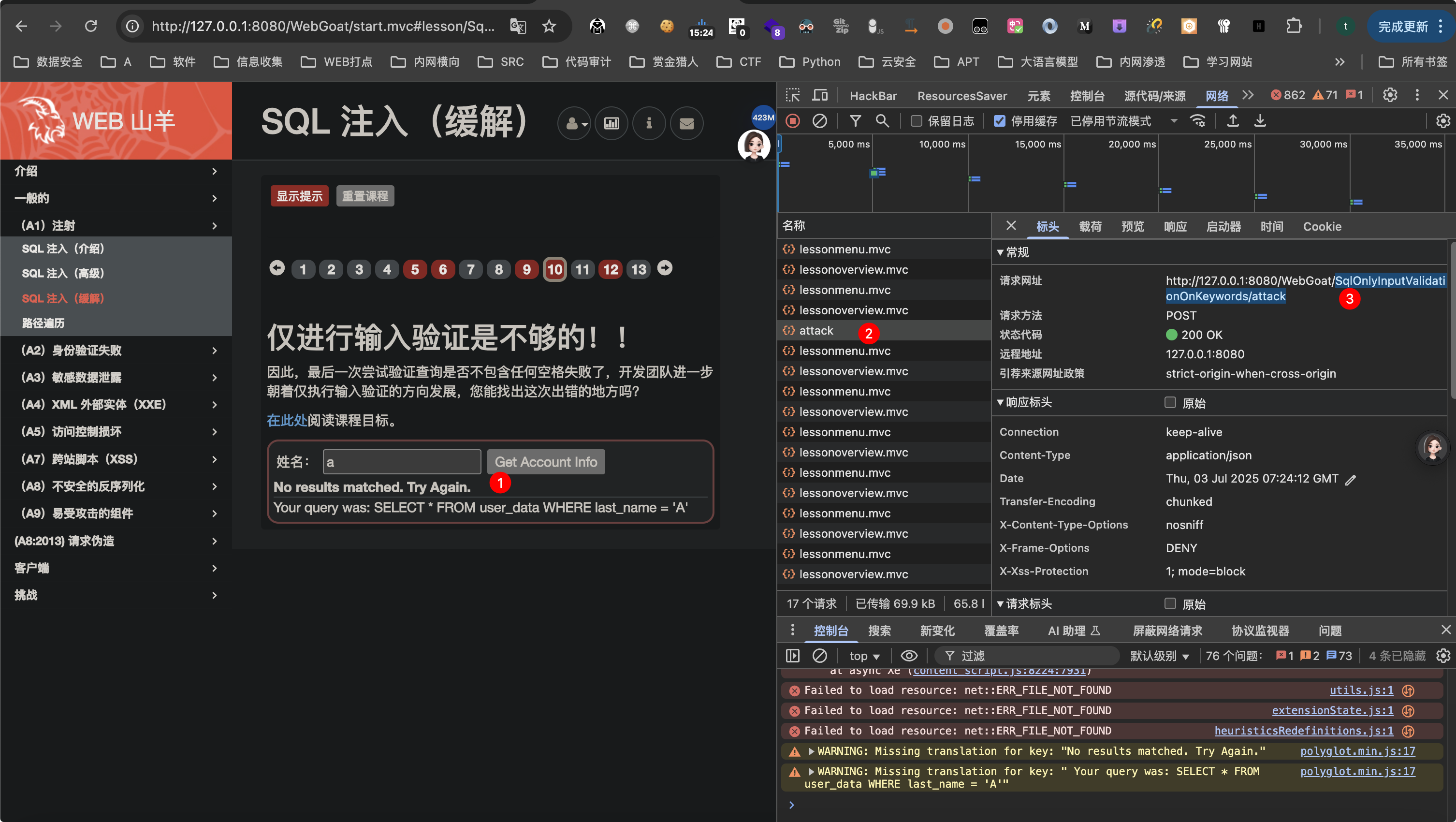This screenshot has width=1456, height=822.
Task: Switch to the 预览 request tab
Action: (1133, 226)
